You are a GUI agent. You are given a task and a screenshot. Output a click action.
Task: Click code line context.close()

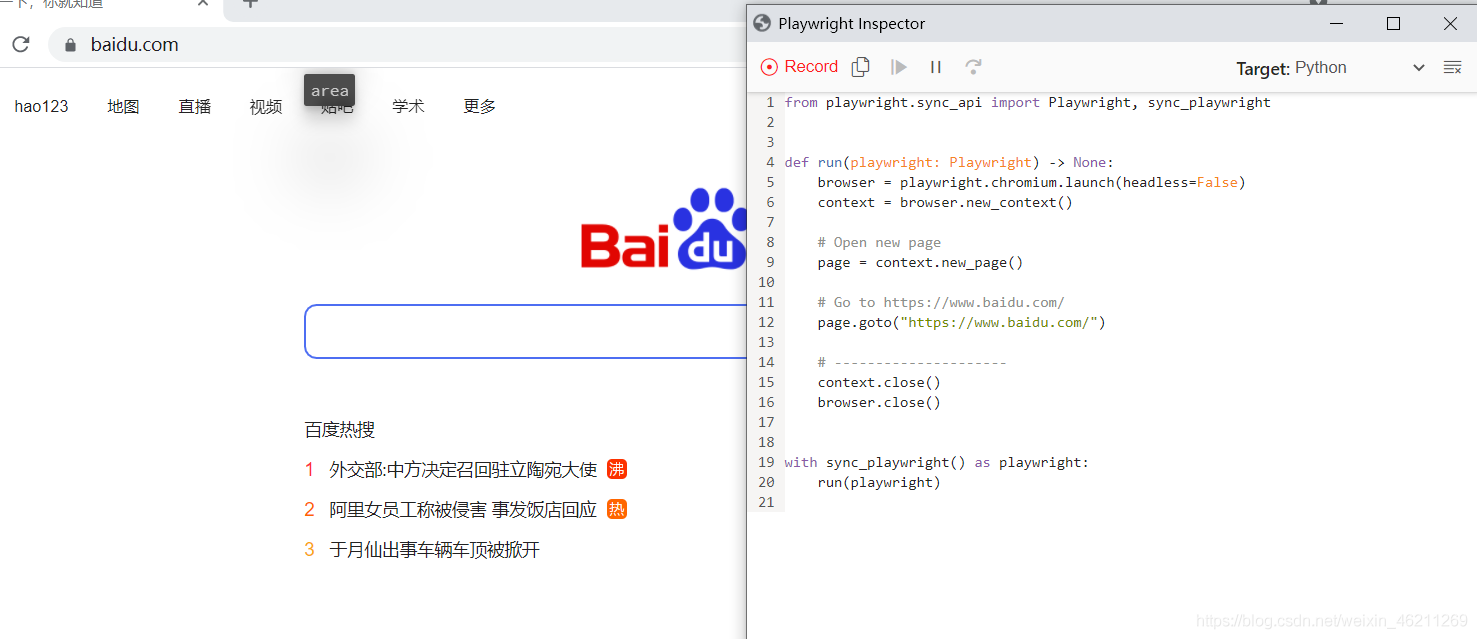(x=879, y=382)
